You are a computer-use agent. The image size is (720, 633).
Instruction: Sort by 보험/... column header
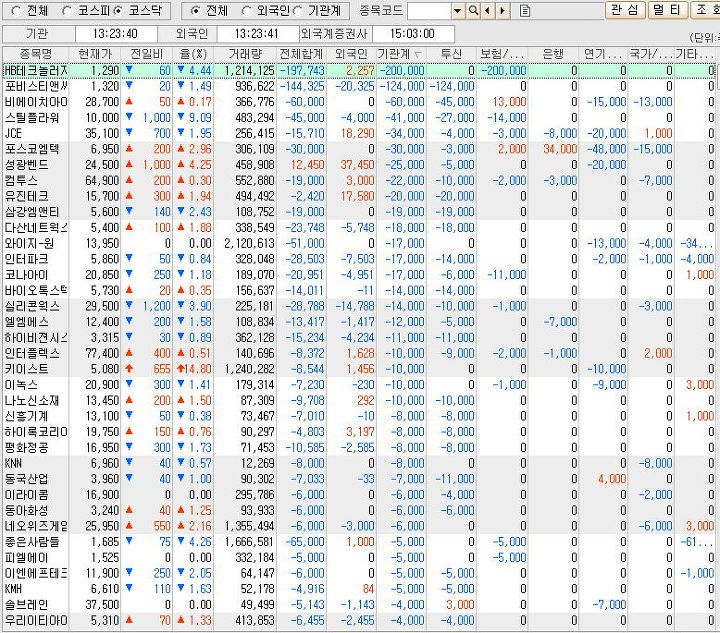point(502,54)
